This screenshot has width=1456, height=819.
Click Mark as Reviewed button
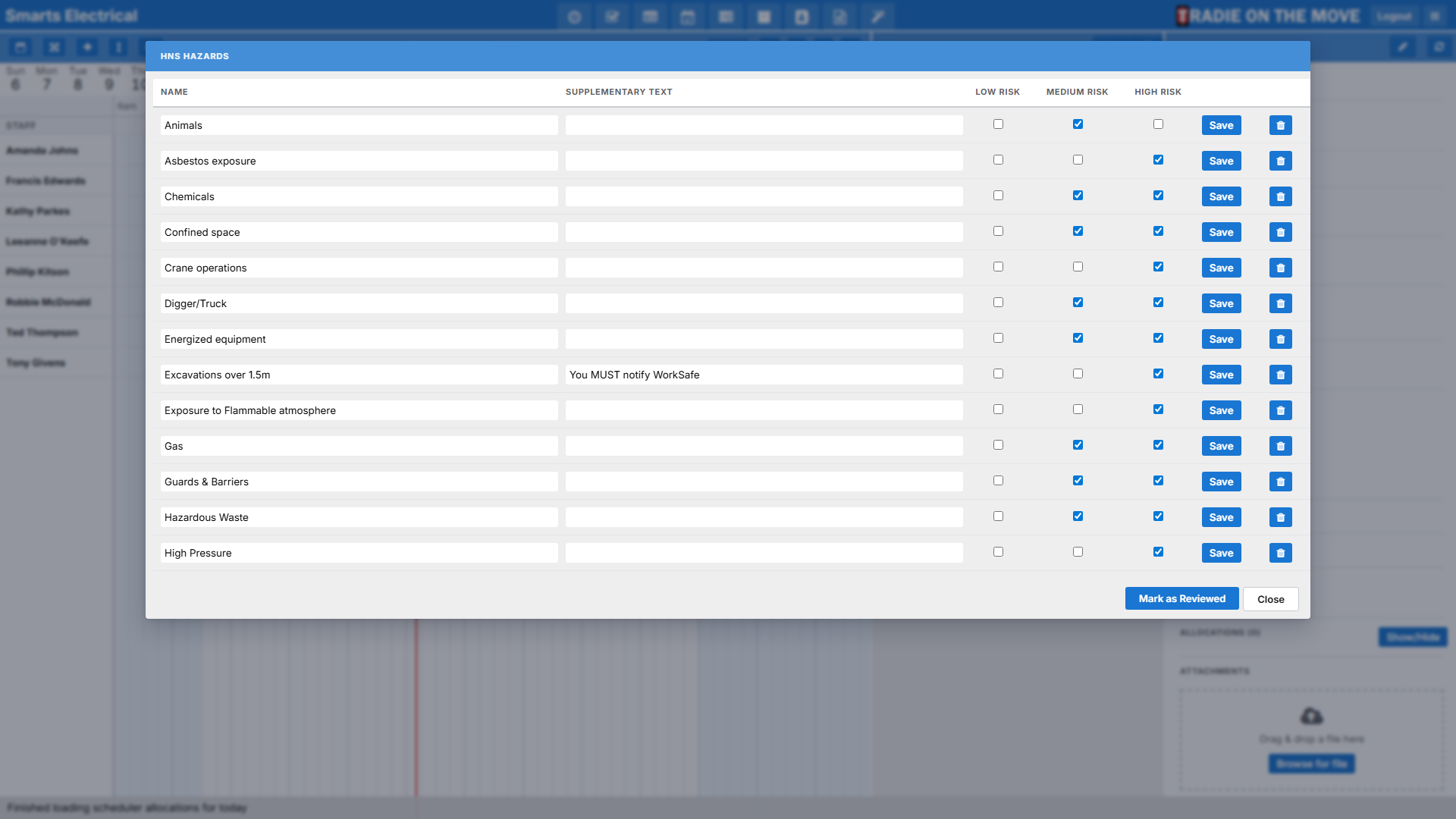pyautogui.click(x=1181, y=598)
